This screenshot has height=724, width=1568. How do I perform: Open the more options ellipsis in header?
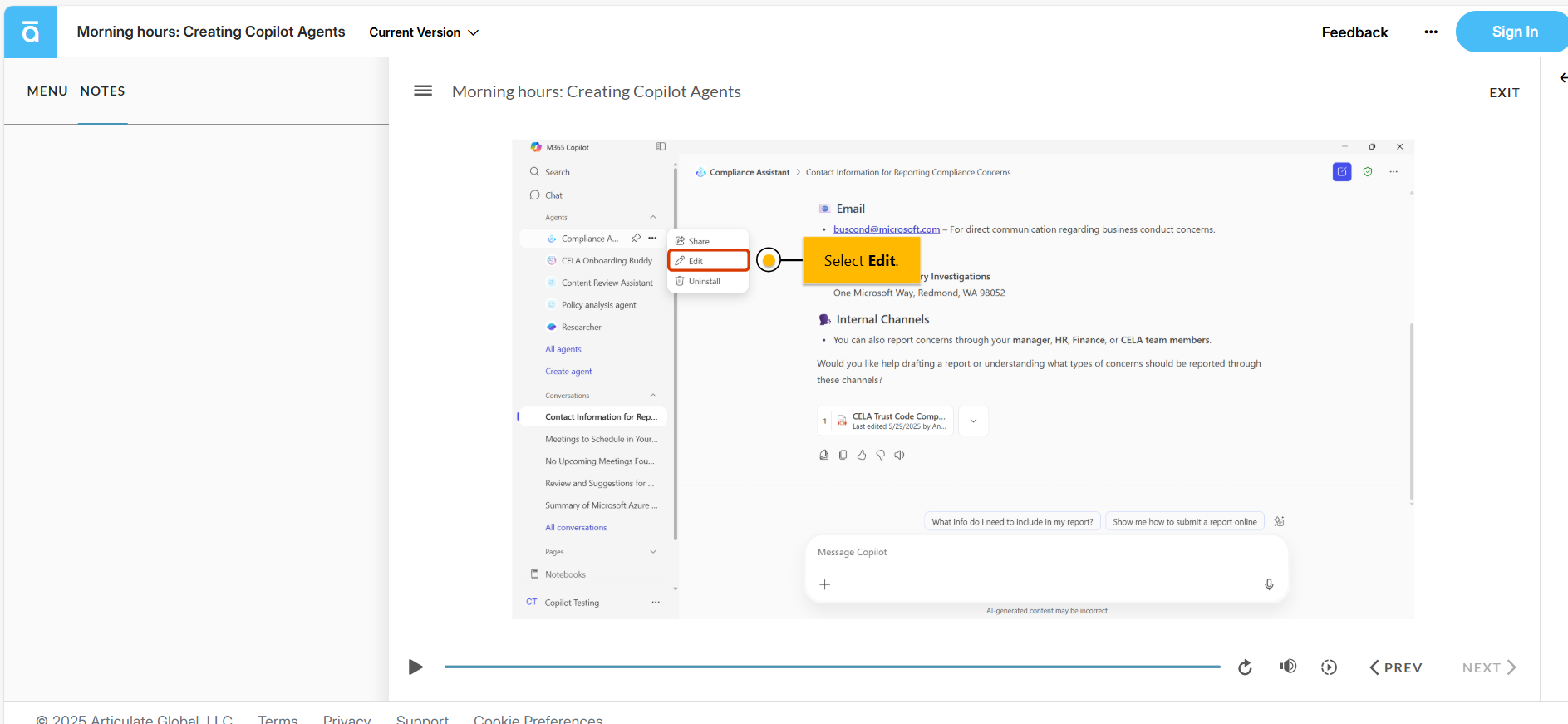[1431, 32]
